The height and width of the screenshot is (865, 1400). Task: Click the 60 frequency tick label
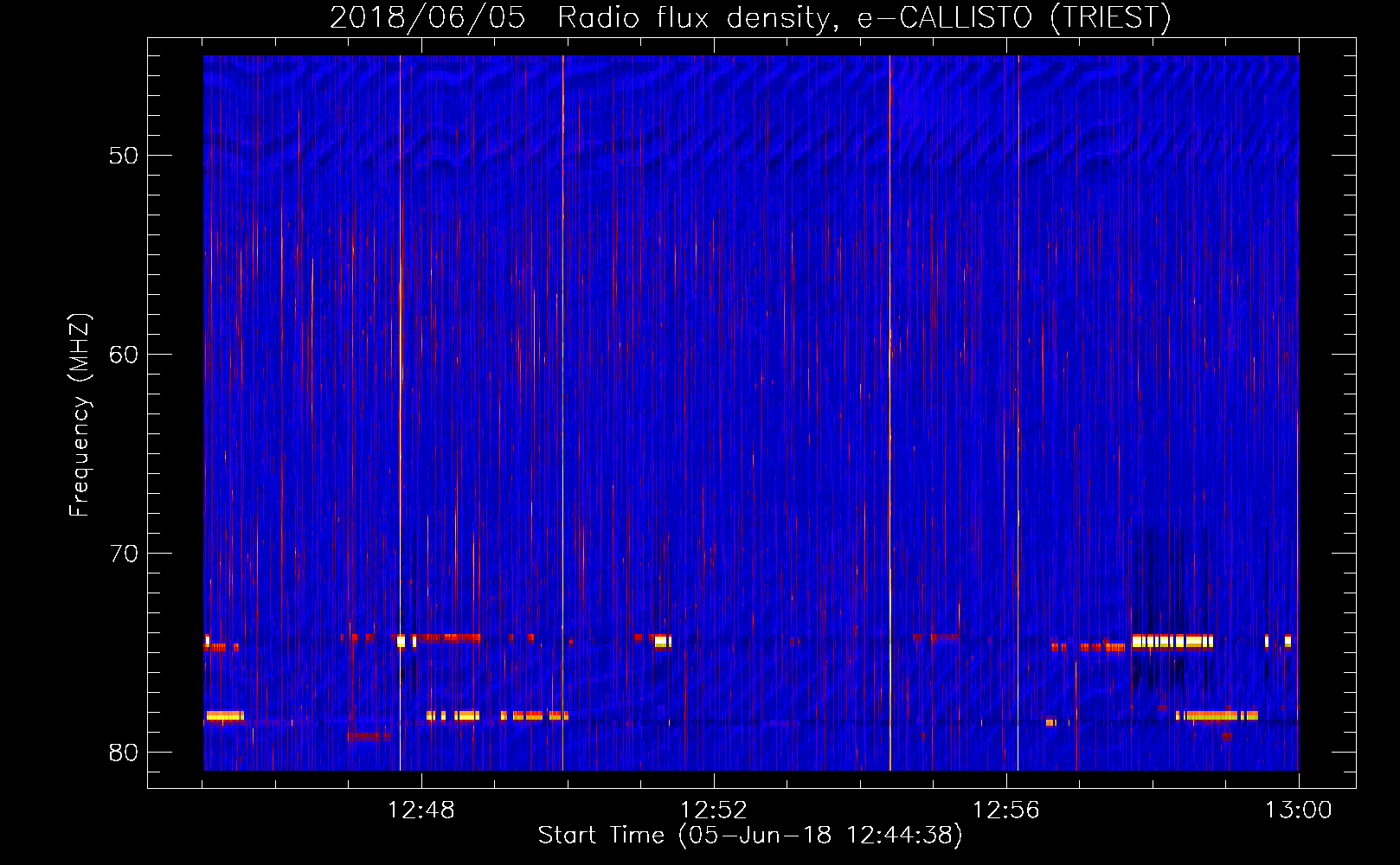(x=124, y=355)
